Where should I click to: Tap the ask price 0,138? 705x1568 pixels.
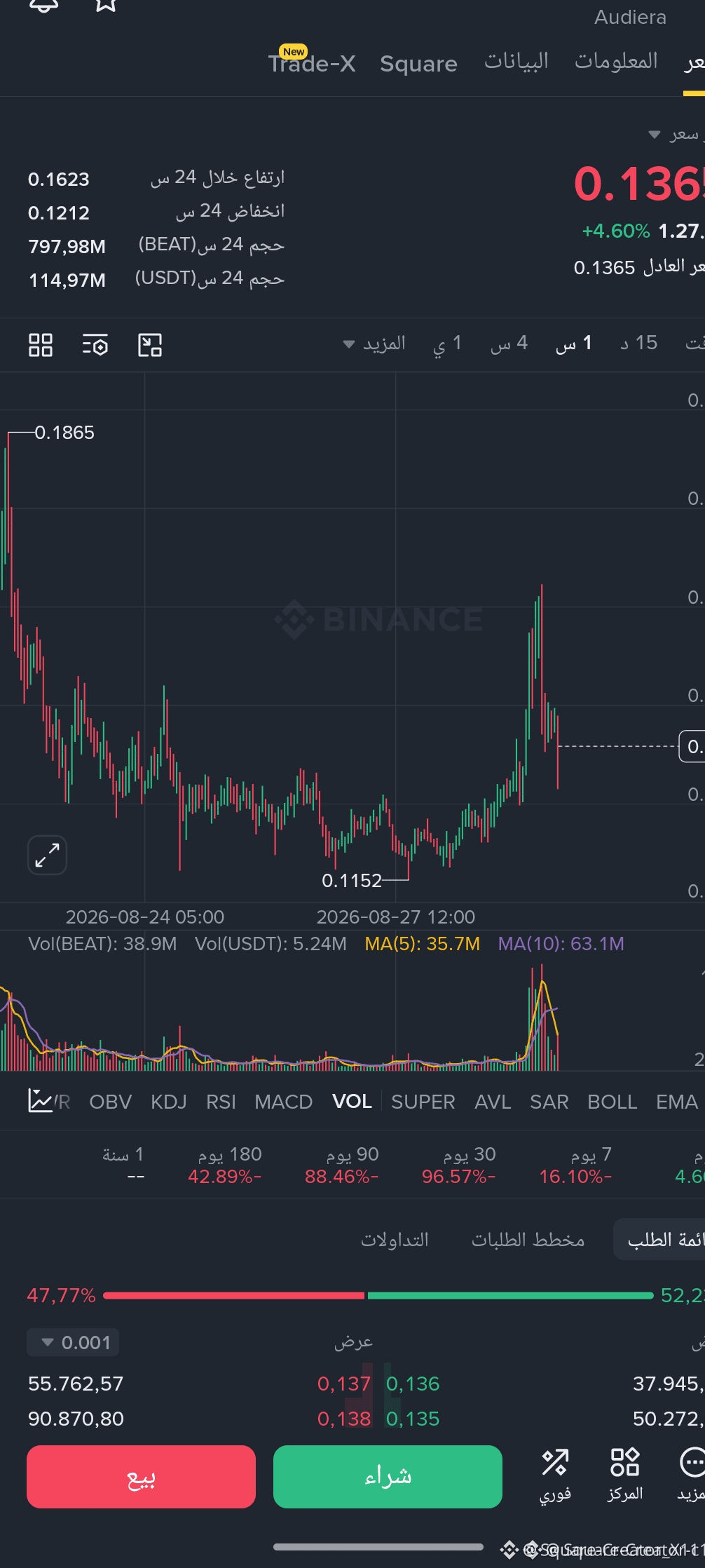[x=343, y=1419]
